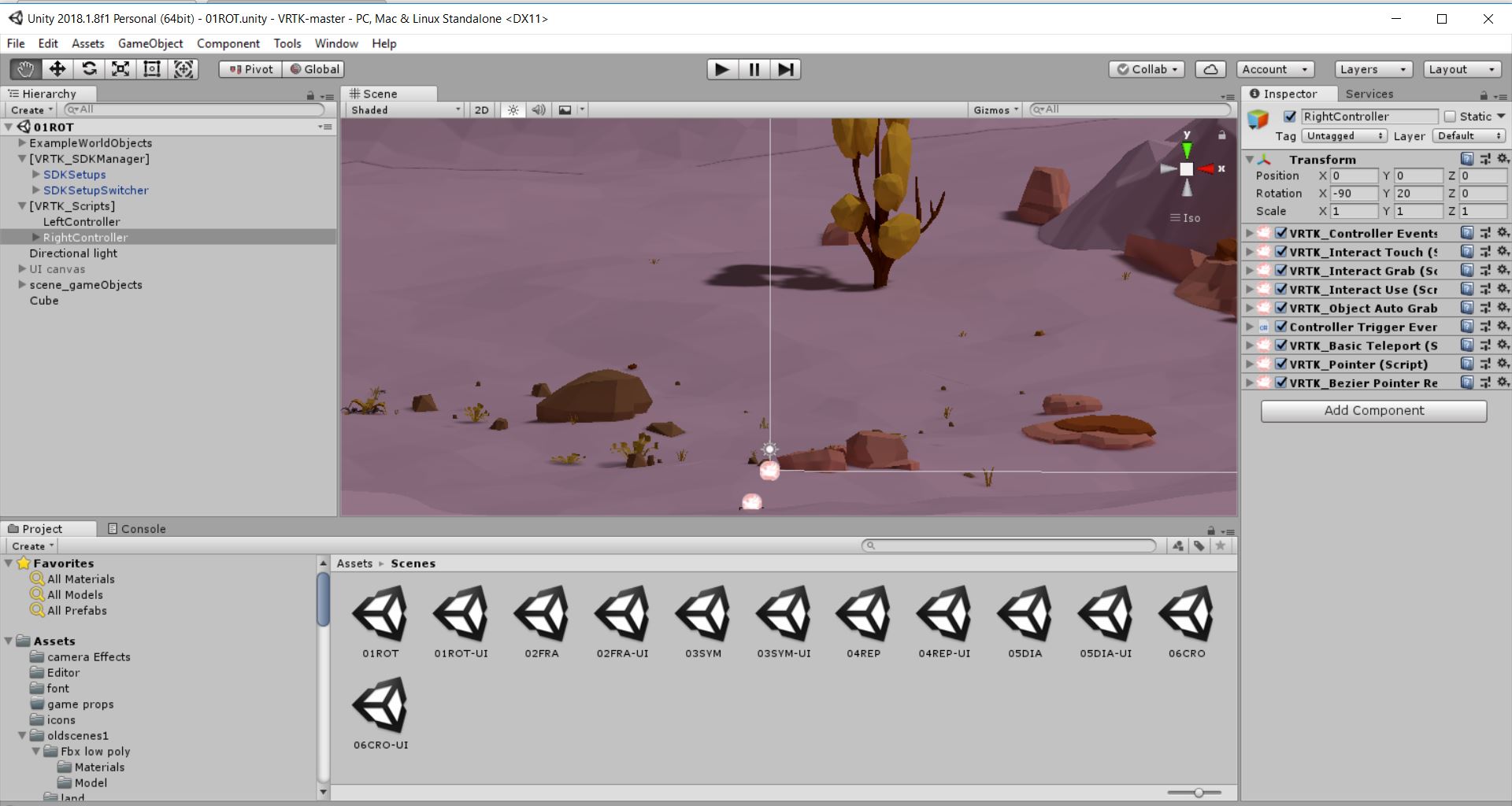Viewport: 1512px width, 806px height.
Task: Toggle scene audio icon
Action: [539, 110]
